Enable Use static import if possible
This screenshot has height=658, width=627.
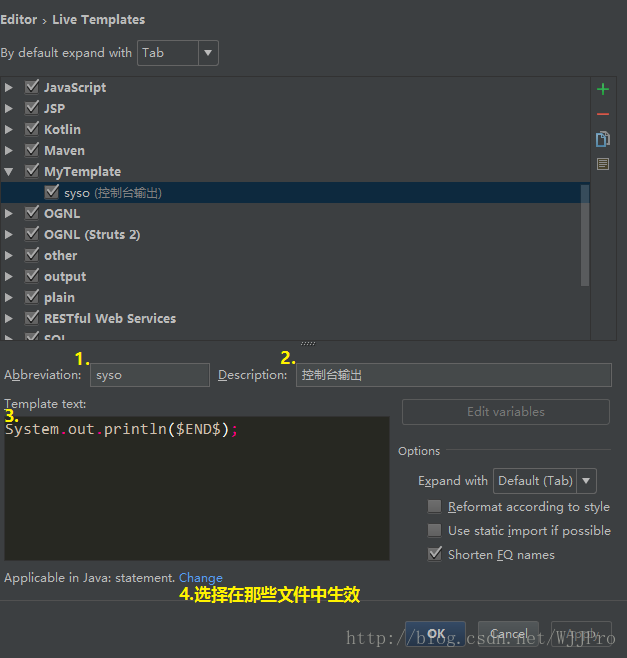[x=434, y=531]
